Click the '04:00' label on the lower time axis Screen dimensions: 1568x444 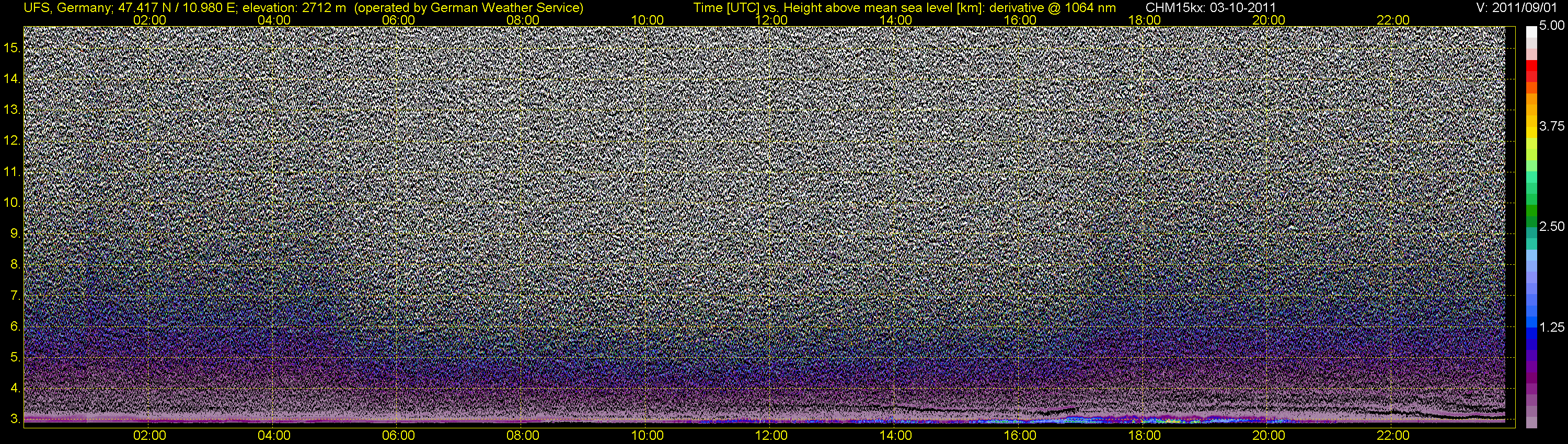coord(274,436)
